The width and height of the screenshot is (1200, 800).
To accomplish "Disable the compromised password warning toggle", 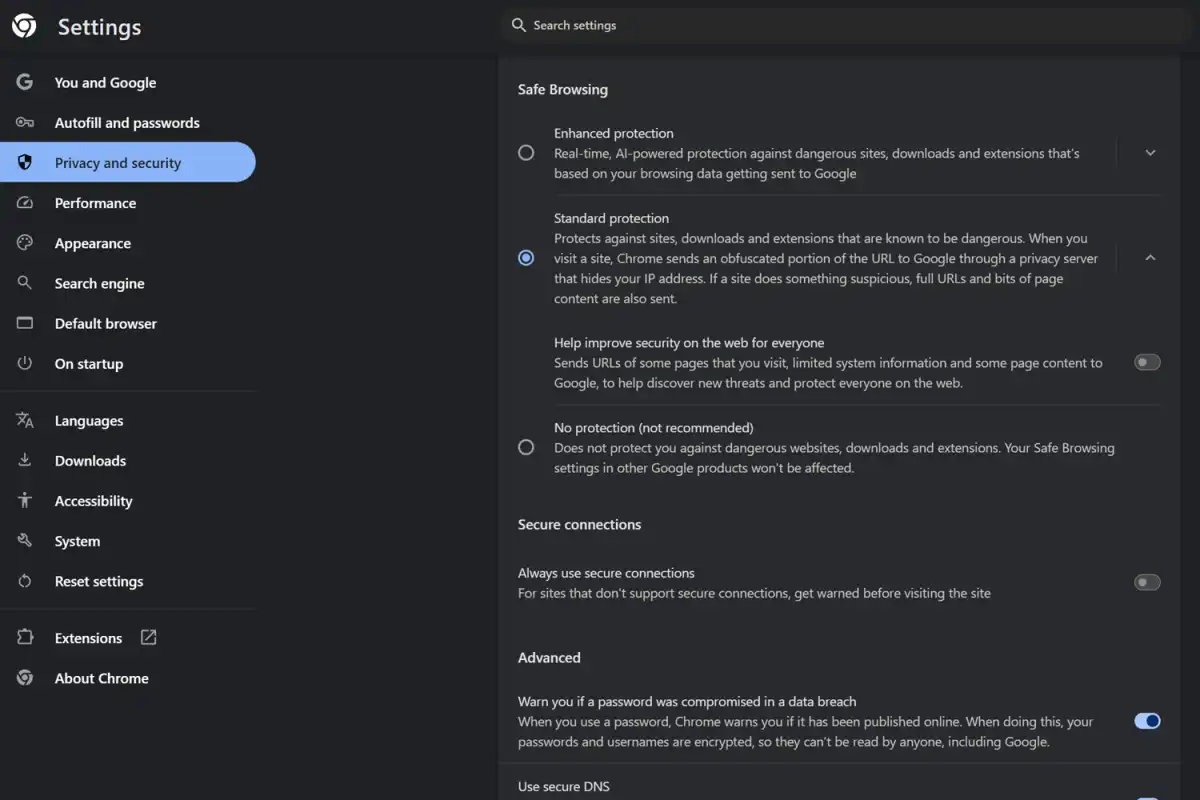I will (1146, 721).
